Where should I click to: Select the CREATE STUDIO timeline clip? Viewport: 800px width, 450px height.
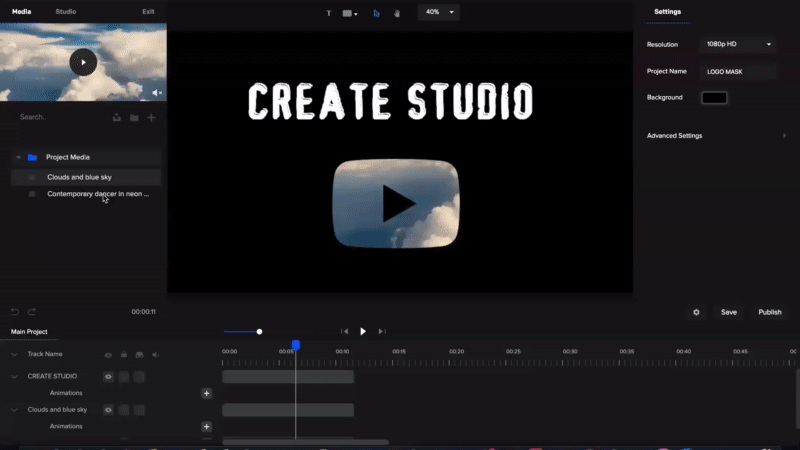[x=288, y=377]
